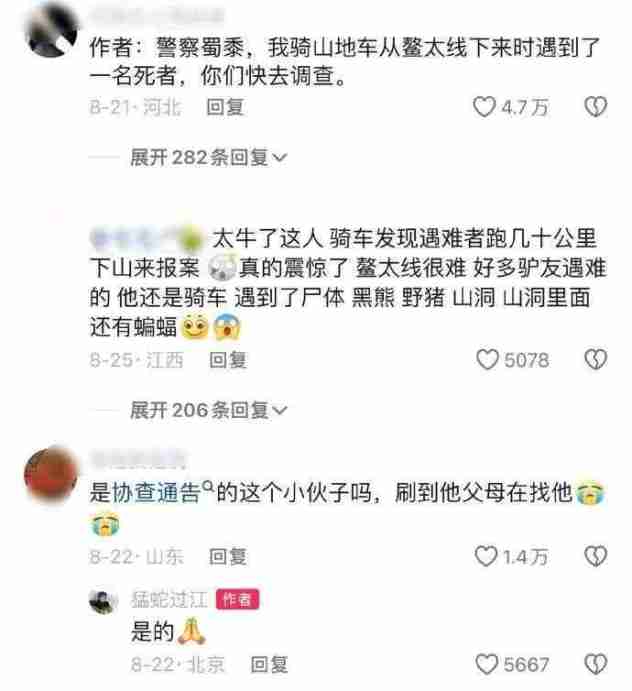The height and width of the screenshot is (691, 632).
Task: Tap broken heart on author's 是的 reply
Action: (595, 664)
